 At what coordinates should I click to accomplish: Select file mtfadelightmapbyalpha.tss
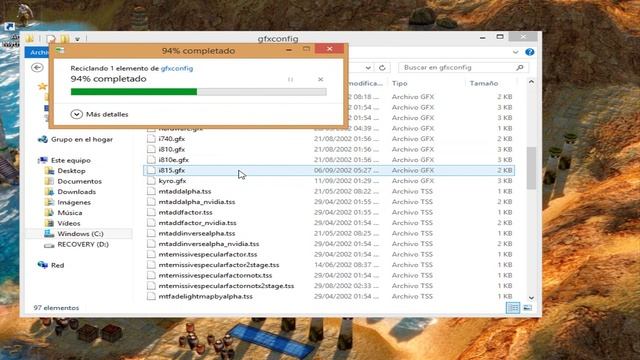[205, 296]
